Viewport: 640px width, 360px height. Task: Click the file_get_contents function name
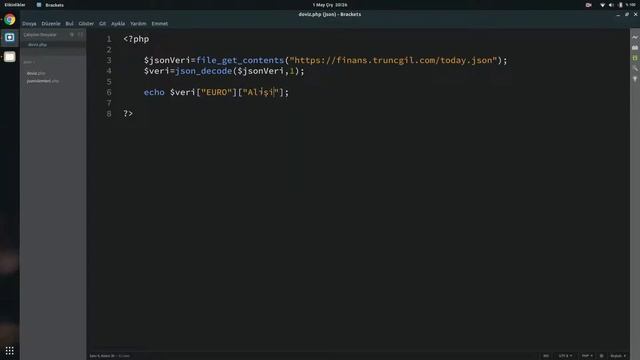[x=240, y=60]
